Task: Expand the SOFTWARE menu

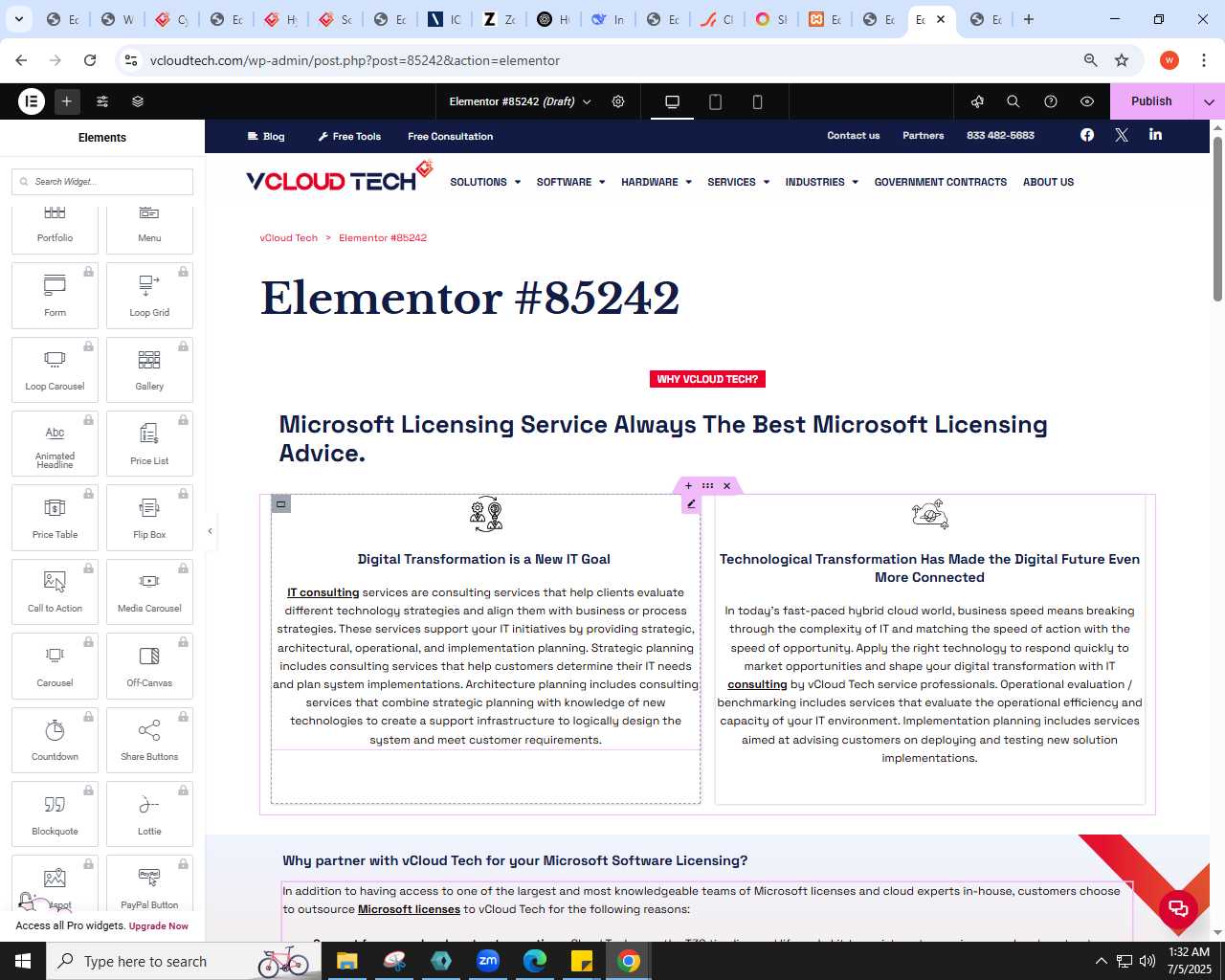Action: coord(570,182)
